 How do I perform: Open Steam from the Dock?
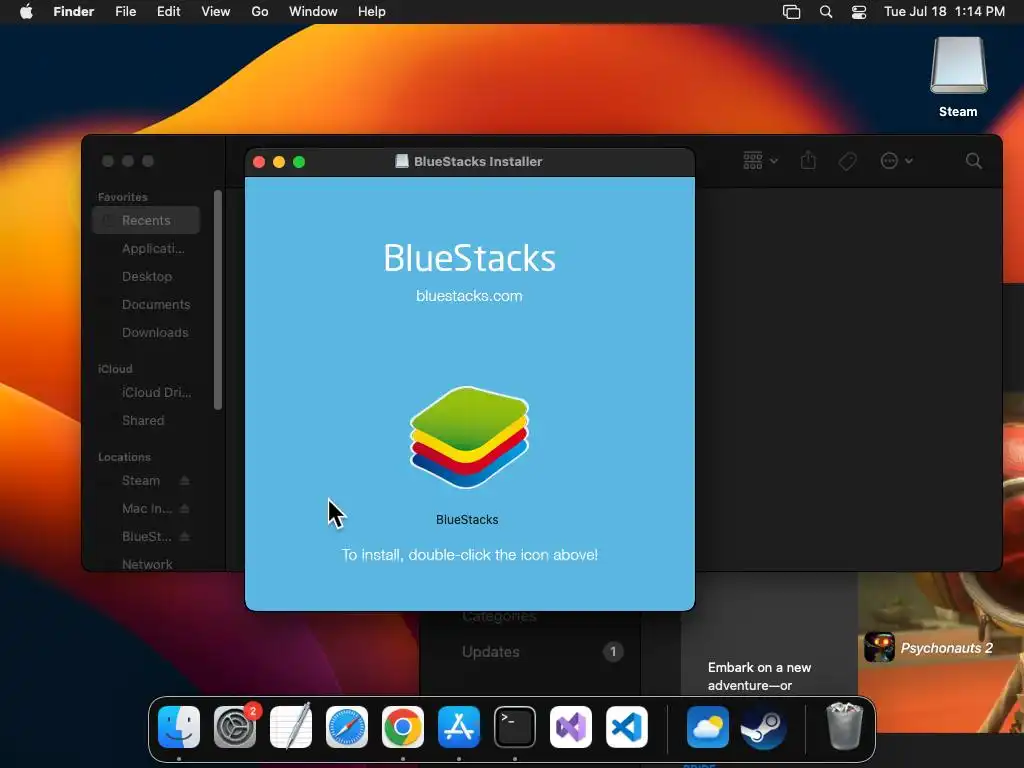click(763, 727)
